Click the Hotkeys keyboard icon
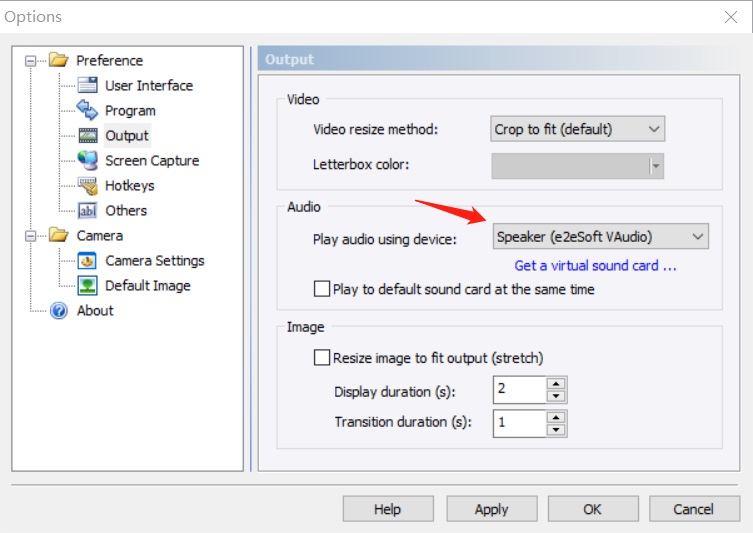753x533 pixels. coord(88,186)
